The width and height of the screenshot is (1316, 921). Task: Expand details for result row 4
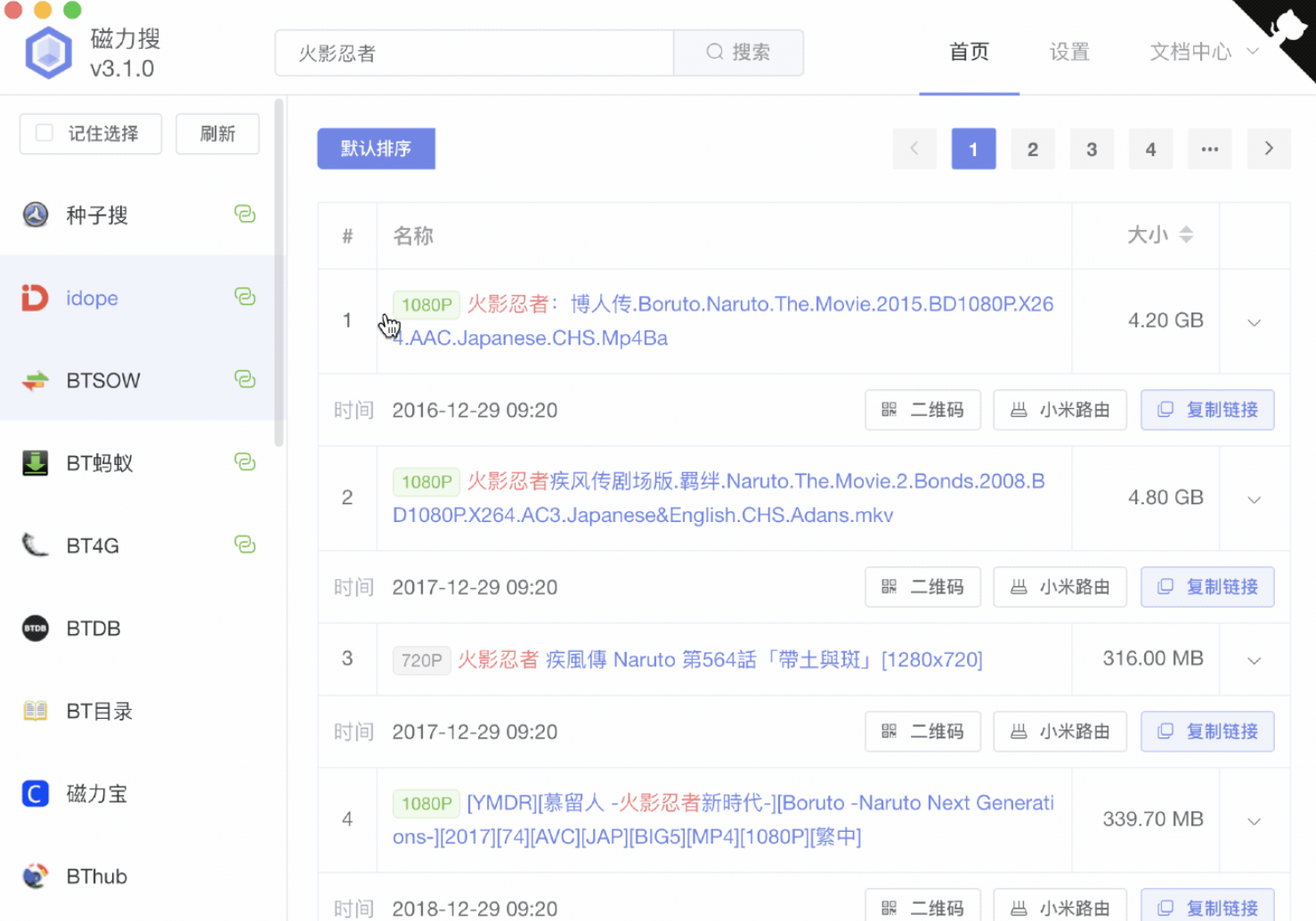point(1254,820)
